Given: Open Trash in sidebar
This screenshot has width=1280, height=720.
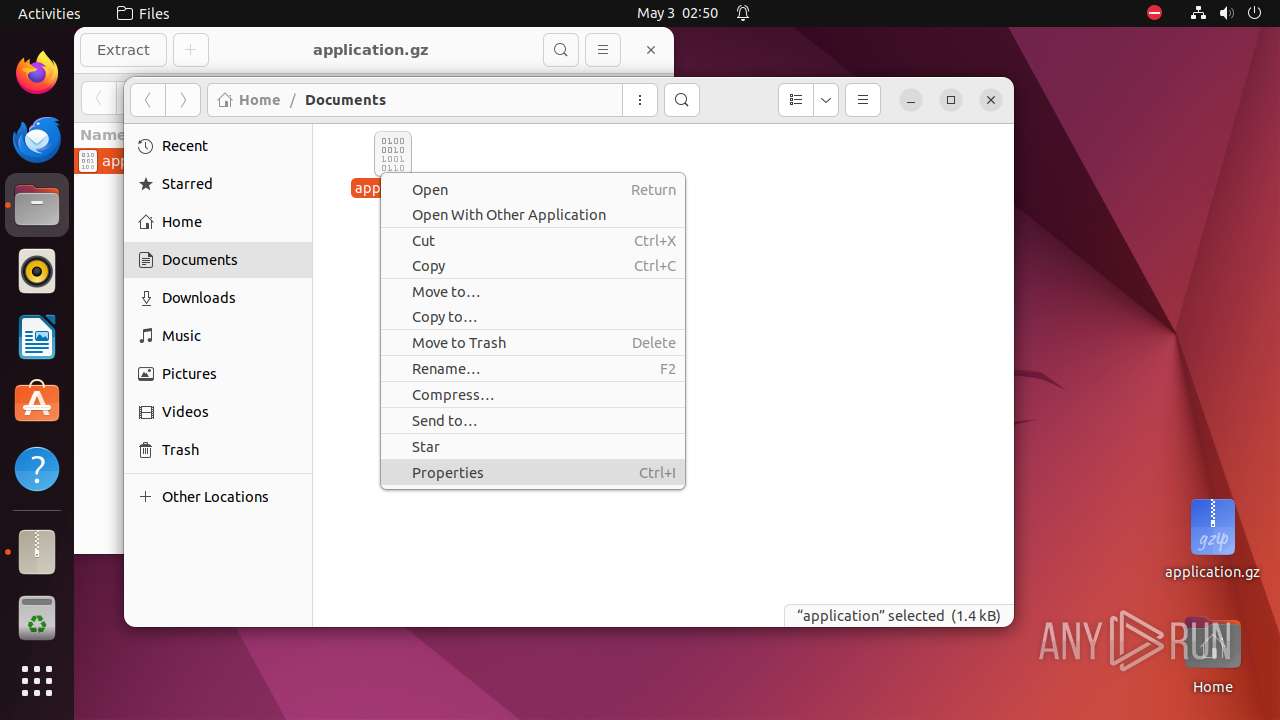Looking at the screenshot, I should click(218, 450).
